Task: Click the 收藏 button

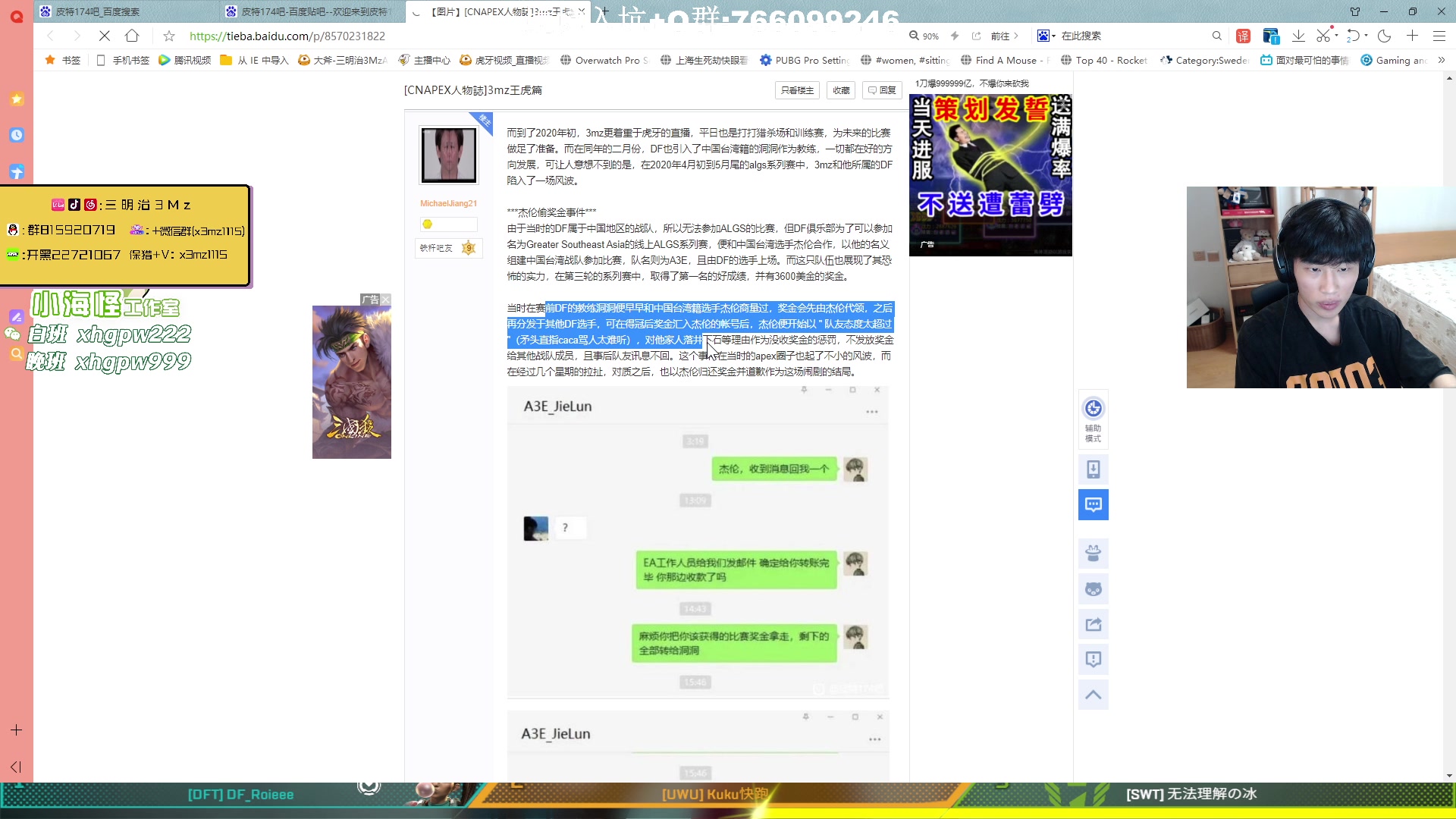Action: click(841, 90)
